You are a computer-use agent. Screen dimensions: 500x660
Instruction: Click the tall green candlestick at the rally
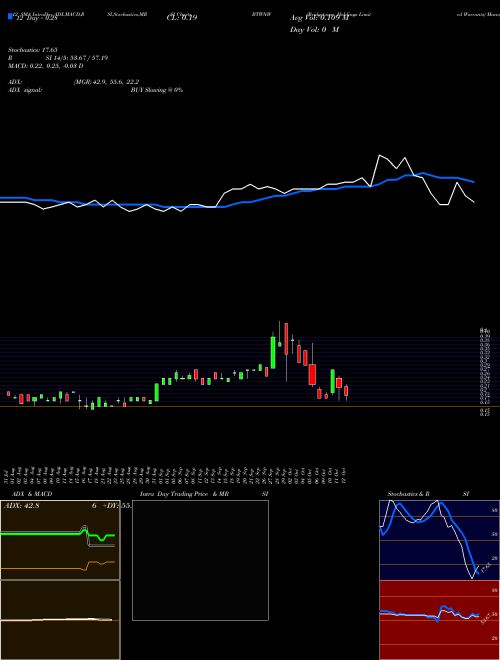pos(273,352)
